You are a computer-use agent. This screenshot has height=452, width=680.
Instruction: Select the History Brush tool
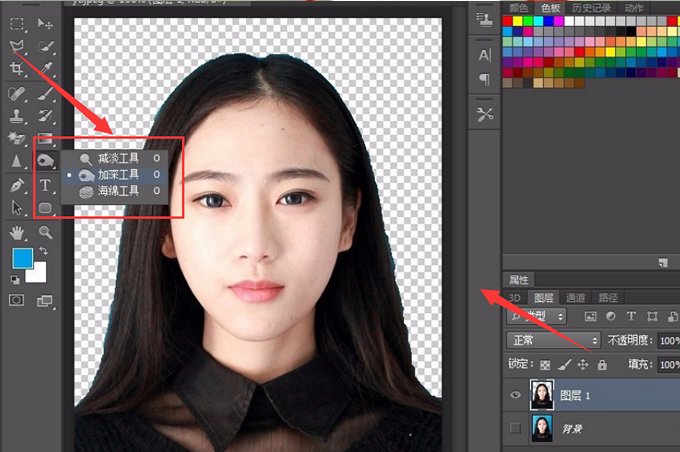45,116
